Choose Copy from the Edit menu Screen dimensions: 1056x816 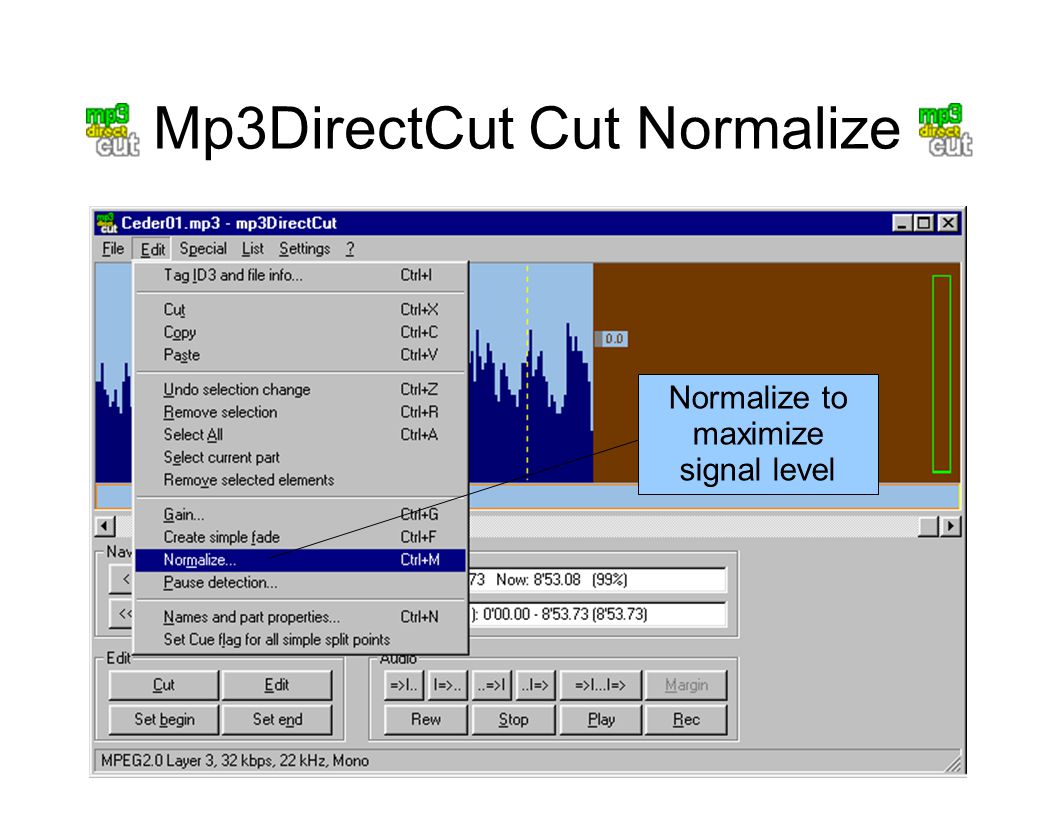coord(300,333)
